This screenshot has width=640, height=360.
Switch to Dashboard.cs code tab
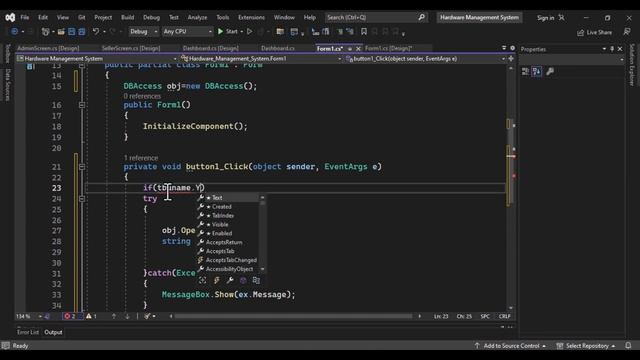278,48
